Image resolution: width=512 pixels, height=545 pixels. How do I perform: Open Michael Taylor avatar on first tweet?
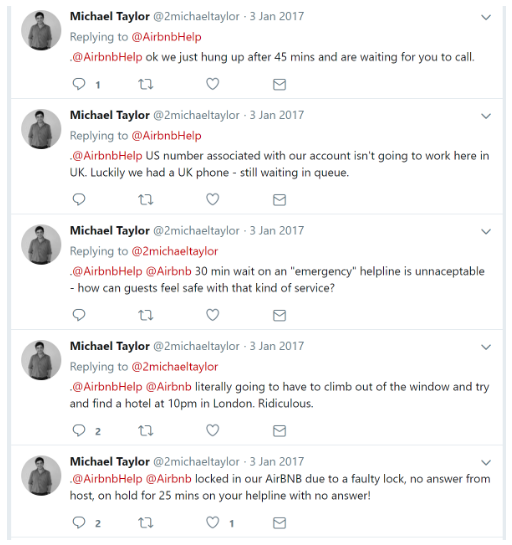[41, 30]
